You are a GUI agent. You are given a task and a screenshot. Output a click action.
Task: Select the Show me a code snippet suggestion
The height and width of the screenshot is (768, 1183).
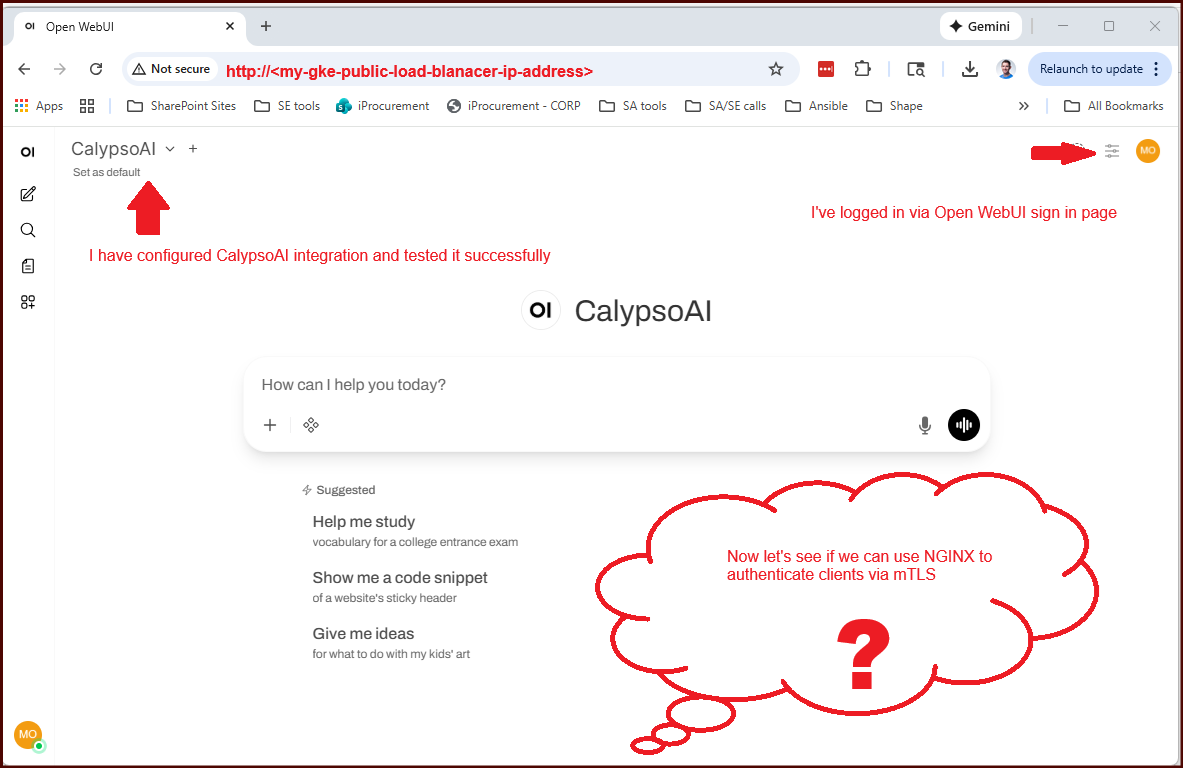(400, 578)
